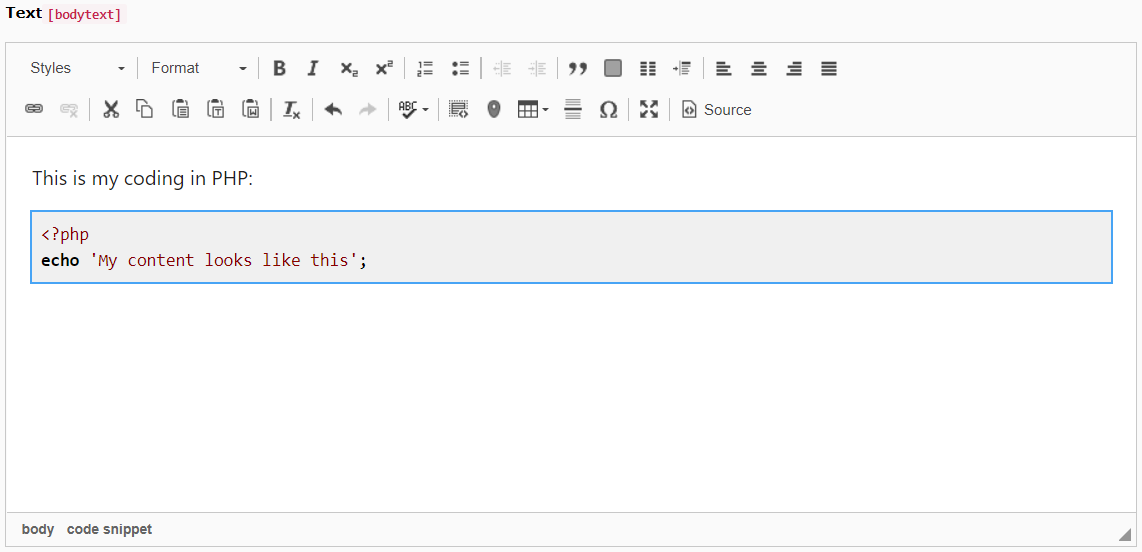Open the Format dropdown
1142x552 pixels.
pos(199,68)
